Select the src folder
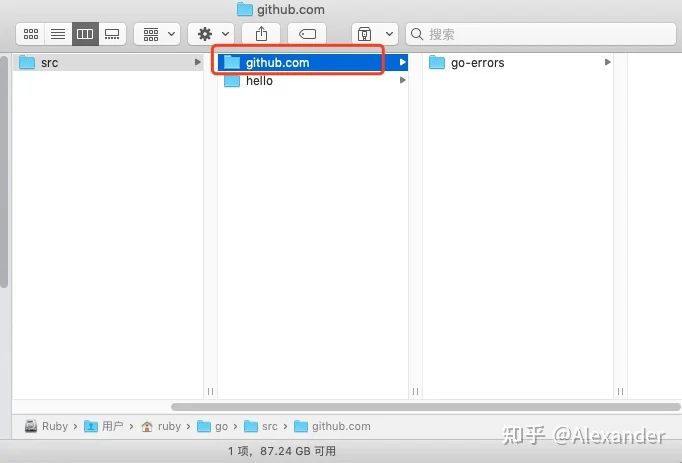 click(x=50, y=63)
